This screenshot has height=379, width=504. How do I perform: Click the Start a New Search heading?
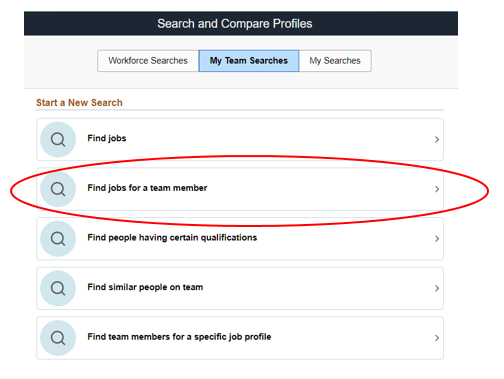[x=79, y=103]
